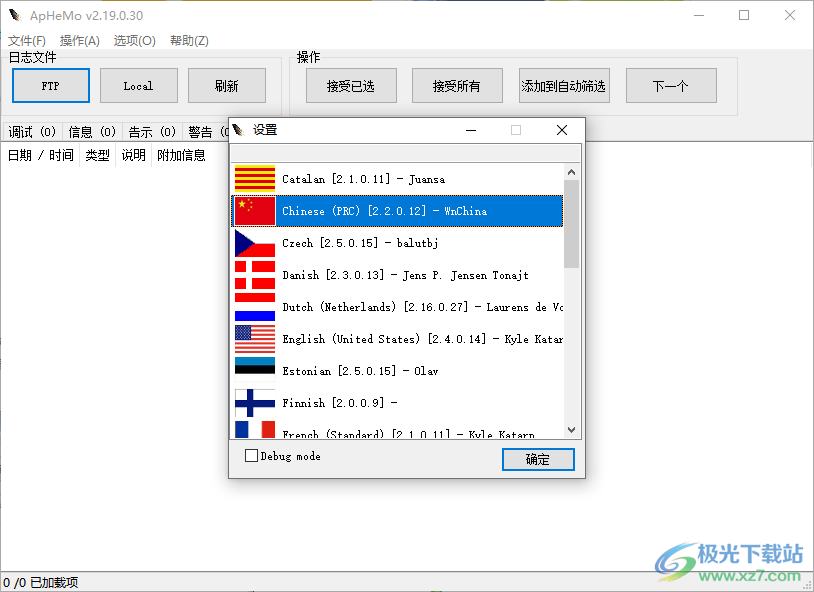Click the 刷新 refresh button
This screenshot has height=592, width=814.
tap(227, 86)
